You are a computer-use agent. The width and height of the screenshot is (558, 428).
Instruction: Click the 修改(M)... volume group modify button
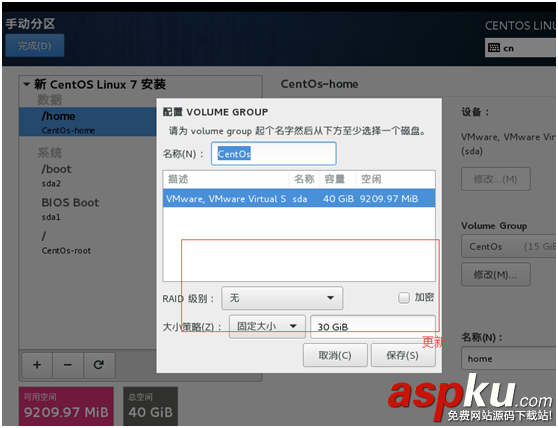496,274
